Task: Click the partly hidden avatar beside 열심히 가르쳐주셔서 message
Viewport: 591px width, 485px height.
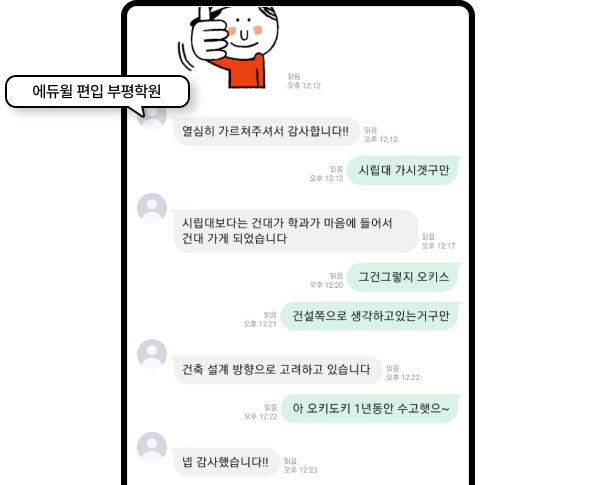Action: [x=152, y=119]
